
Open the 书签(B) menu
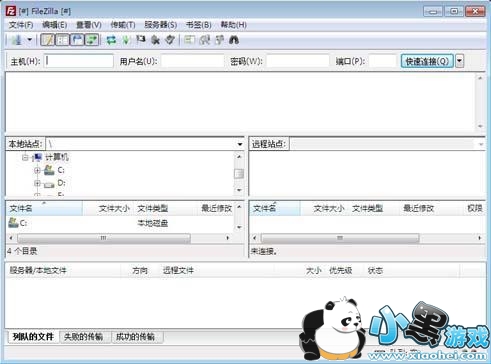click(199, 25)
